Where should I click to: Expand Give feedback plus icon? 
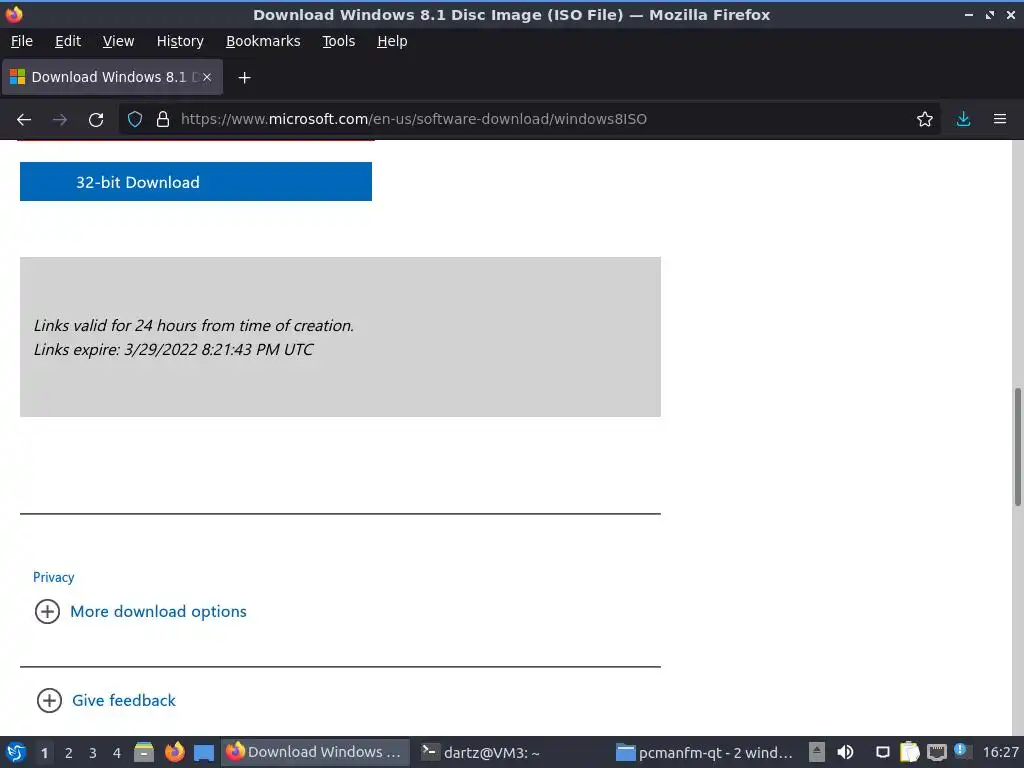(49, 701)
